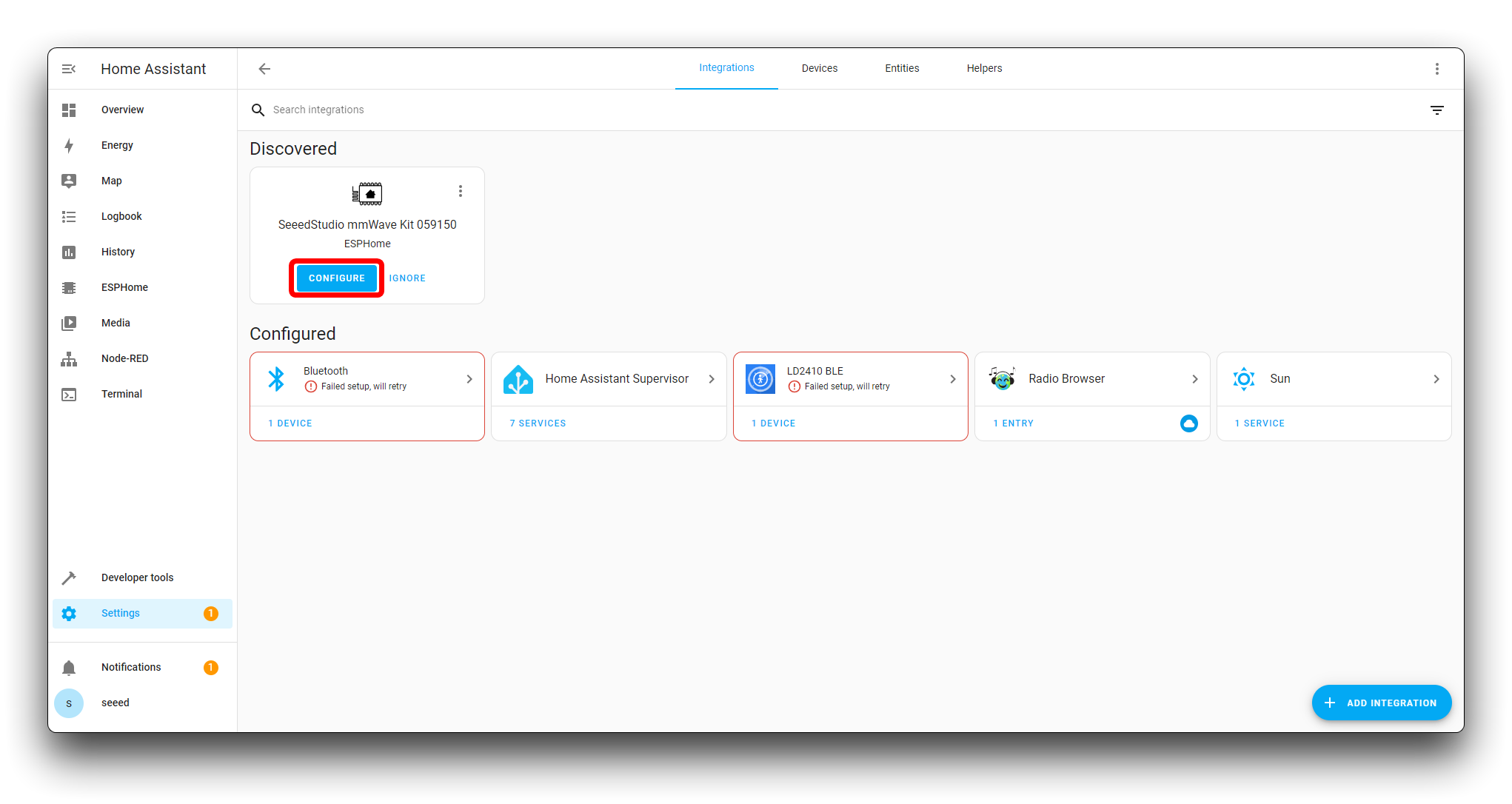
Task: Open the filter integrations icon
Action: [x=1436, y=110]
